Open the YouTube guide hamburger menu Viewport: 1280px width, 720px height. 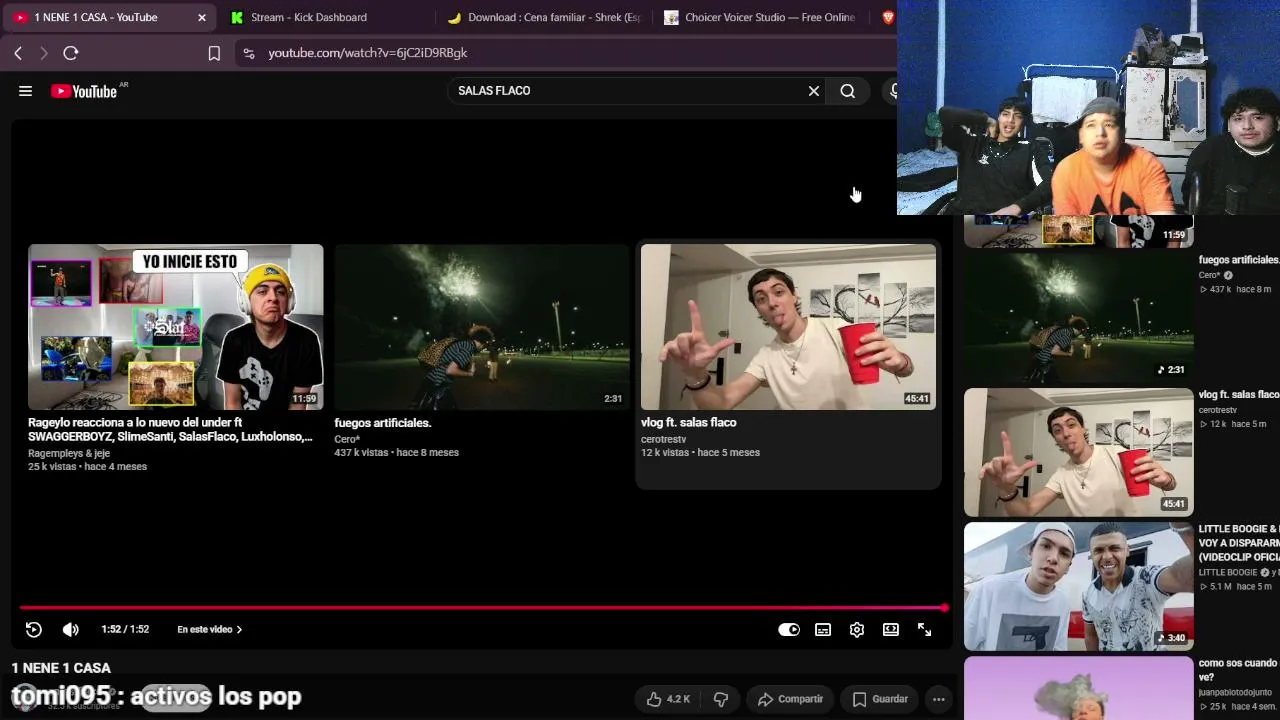[x=25, y=91]
